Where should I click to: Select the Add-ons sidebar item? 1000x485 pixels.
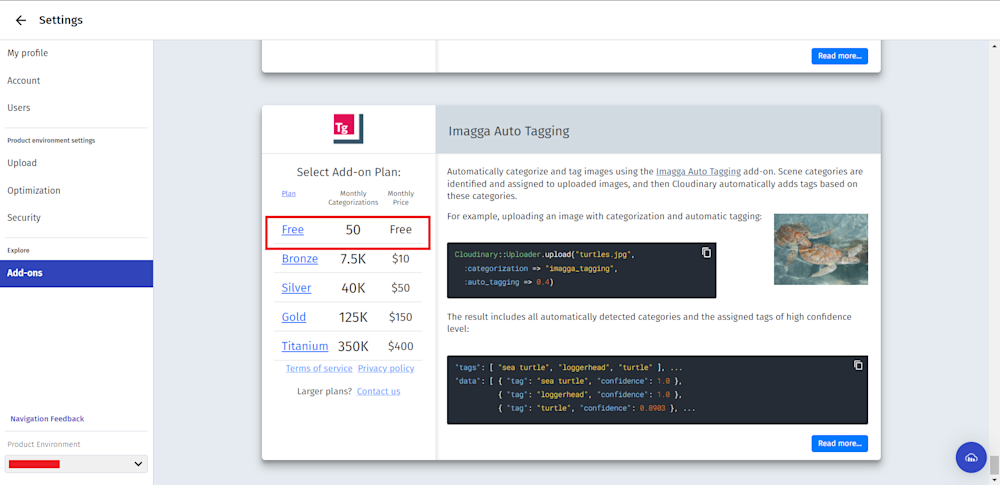(77, 273)
